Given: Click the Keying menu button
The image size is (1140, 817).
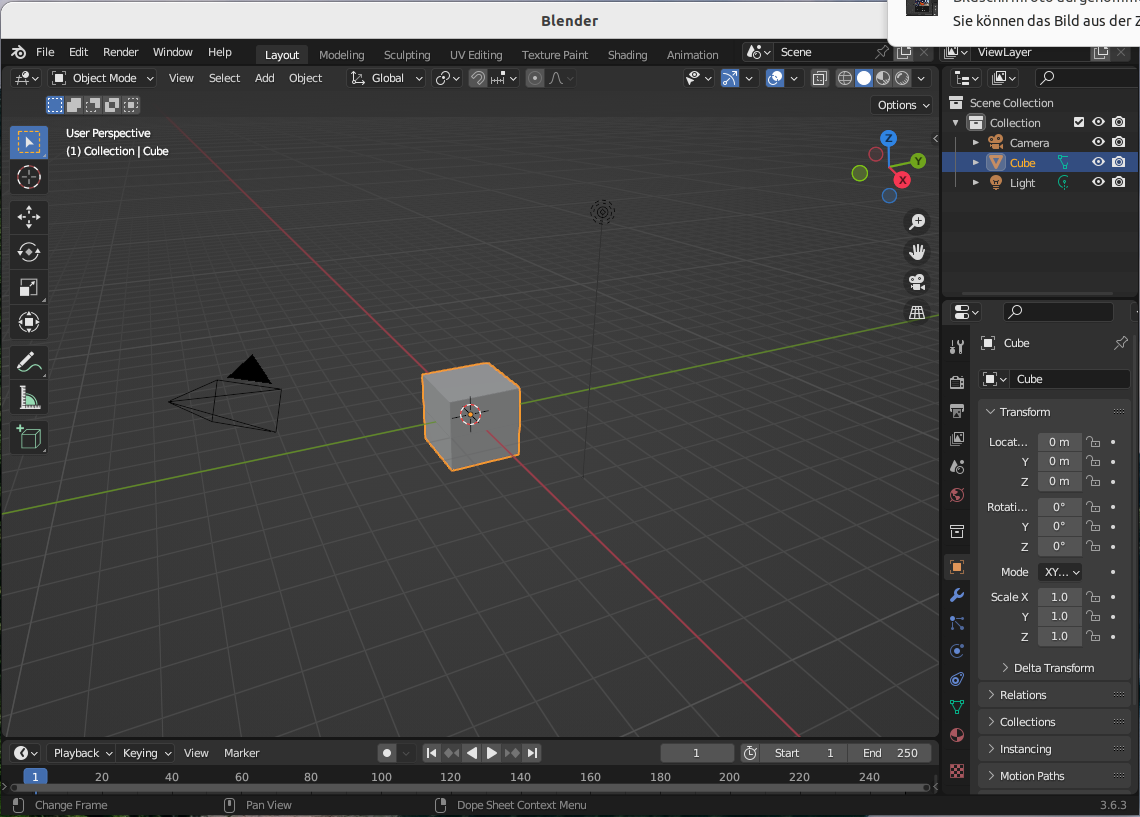Looking at the screenshot, I should point(146,753).
